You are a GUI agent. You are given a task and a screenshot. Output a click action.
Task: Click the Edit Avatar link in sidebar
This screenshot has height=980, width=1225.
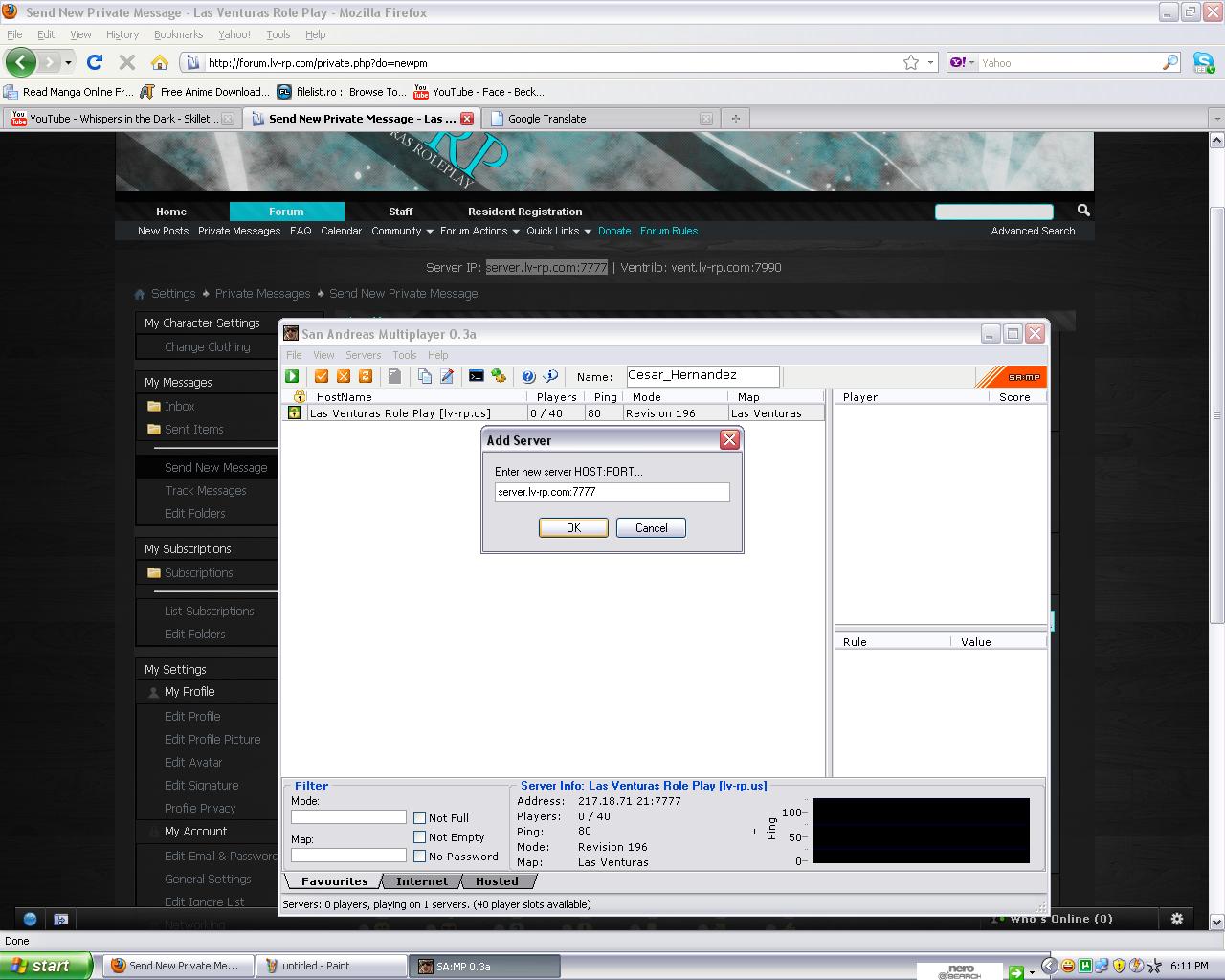click(x=193, y=763)
